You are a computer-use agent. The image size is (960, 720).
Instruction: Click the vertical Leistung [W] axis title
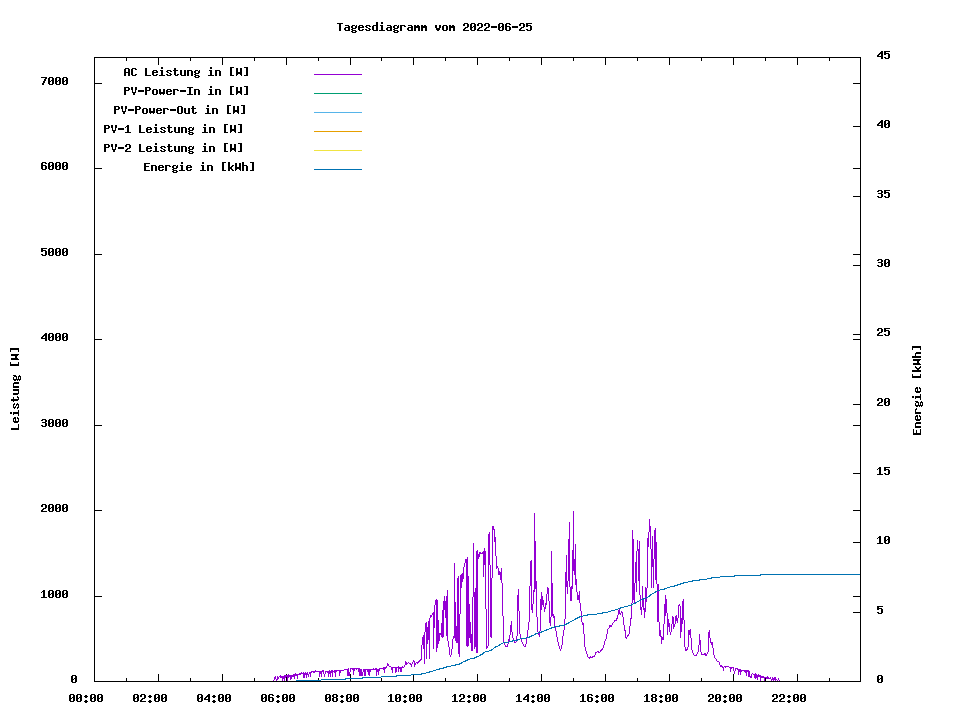click(x=15, y=389)
